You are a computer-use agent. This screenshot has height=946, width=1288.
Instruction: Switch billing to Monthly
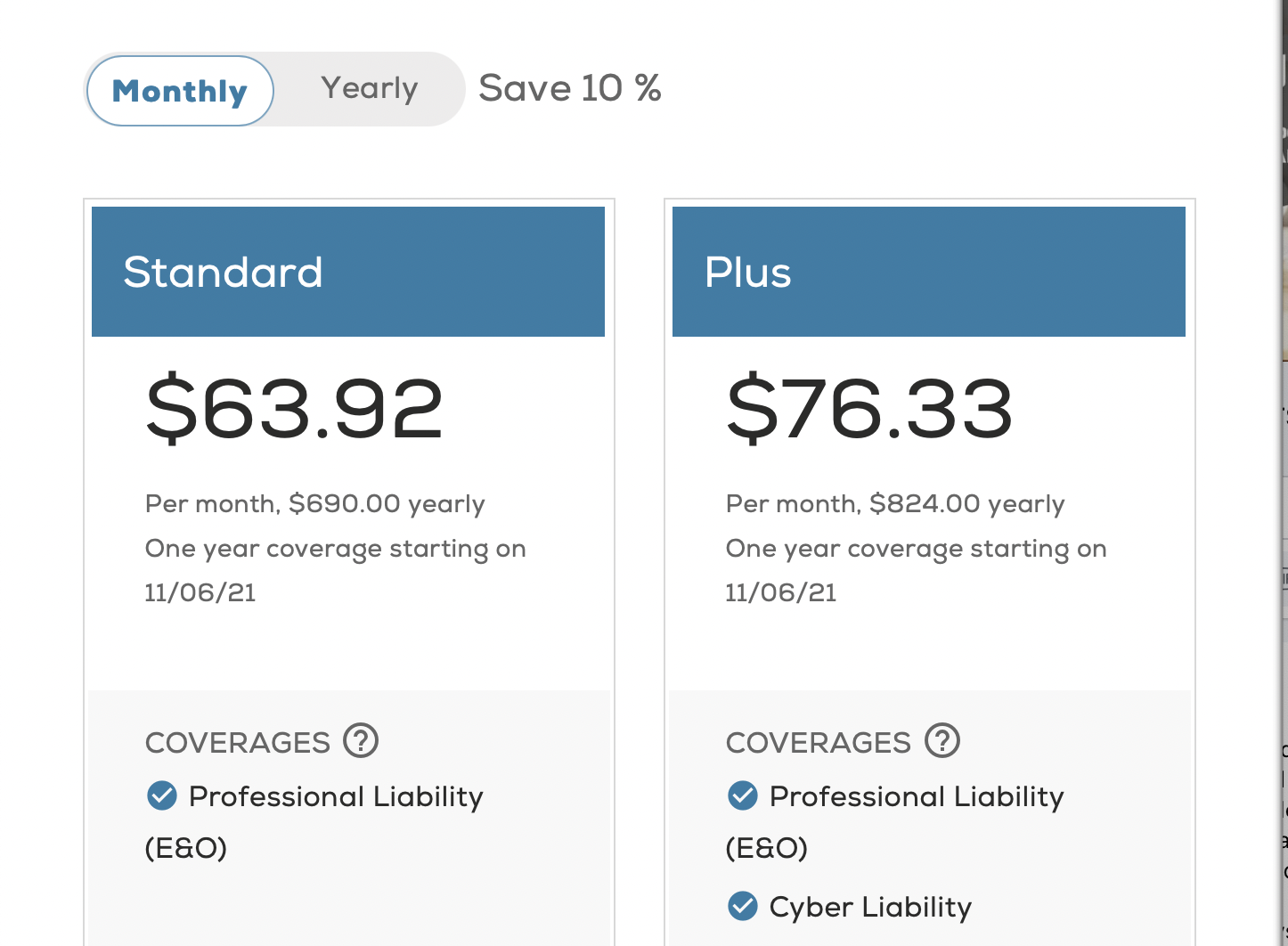[180, 91]
